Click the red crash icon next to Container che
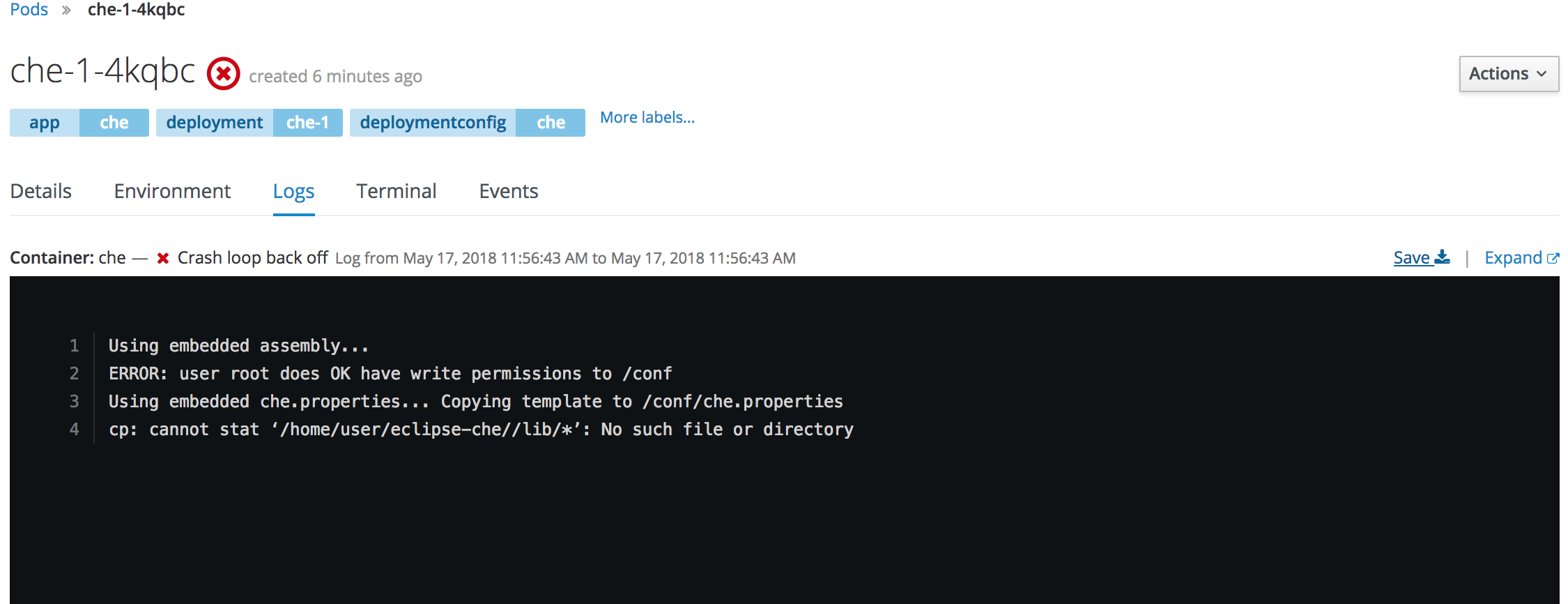 162,257
